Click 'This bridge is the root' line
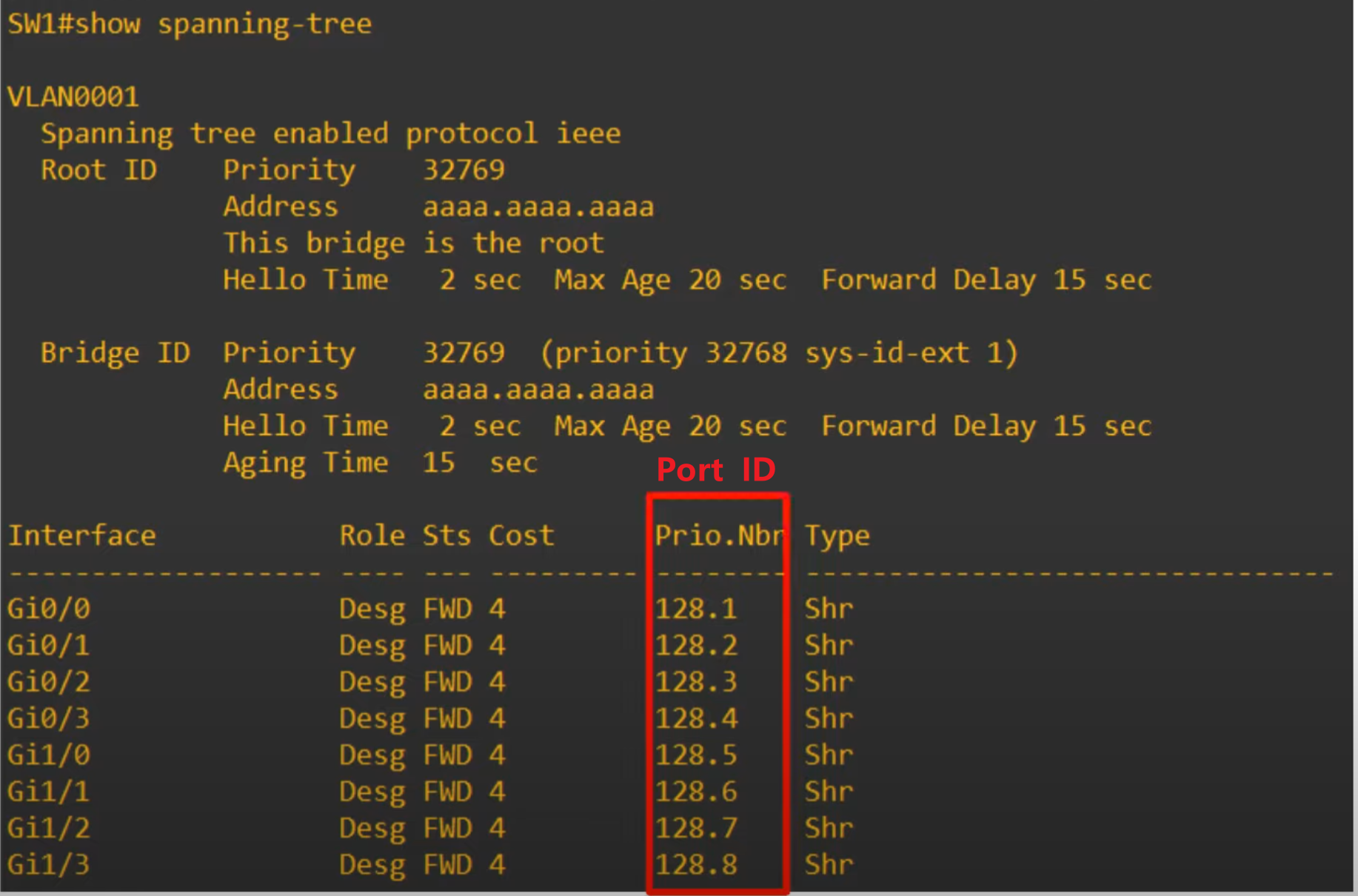The image size is (1358, 896). [x=413, y=244]
